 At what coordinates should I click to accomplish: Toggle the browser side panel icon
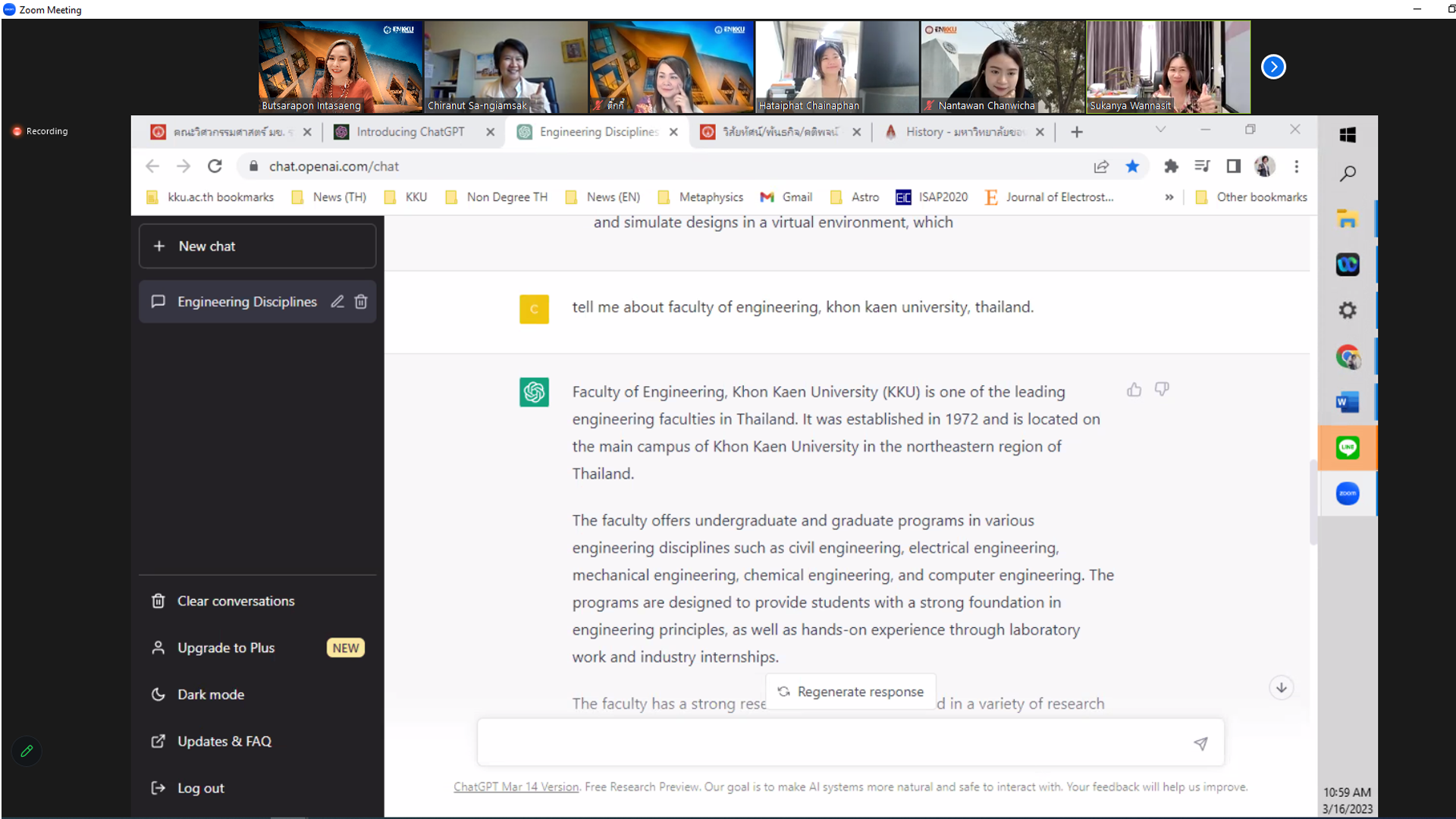(x=1234, y=166)
